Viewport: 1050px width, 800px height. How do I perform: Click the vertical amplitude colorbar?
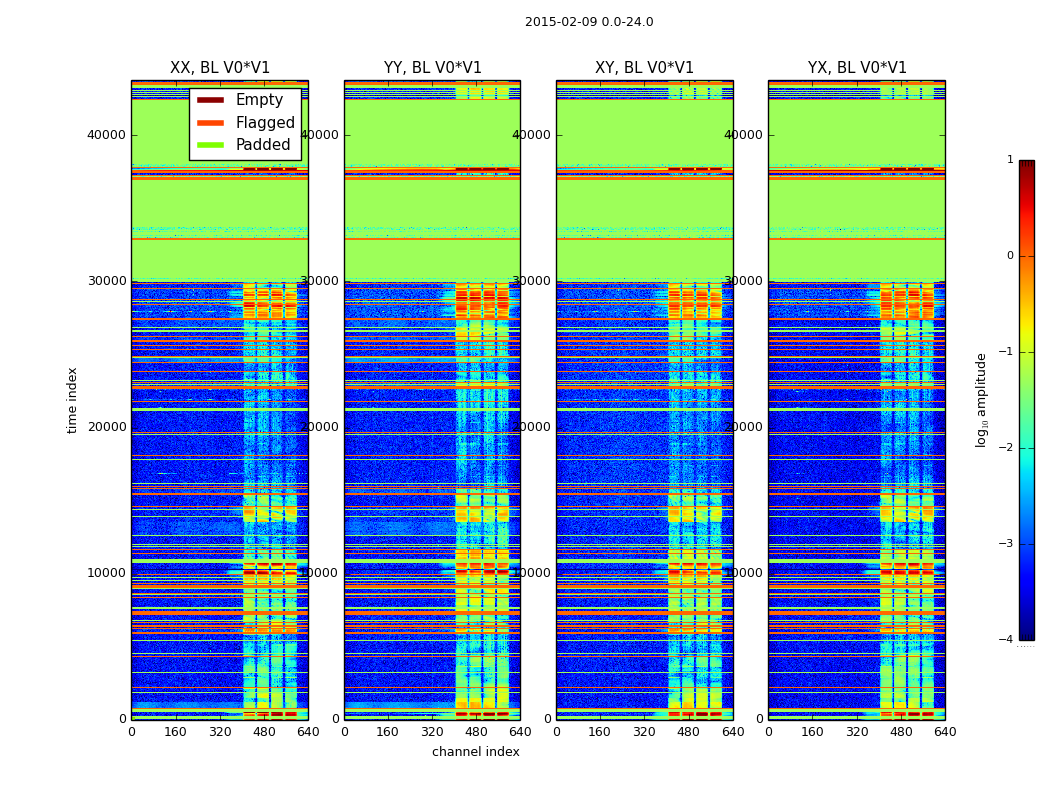pos(1026,400)
